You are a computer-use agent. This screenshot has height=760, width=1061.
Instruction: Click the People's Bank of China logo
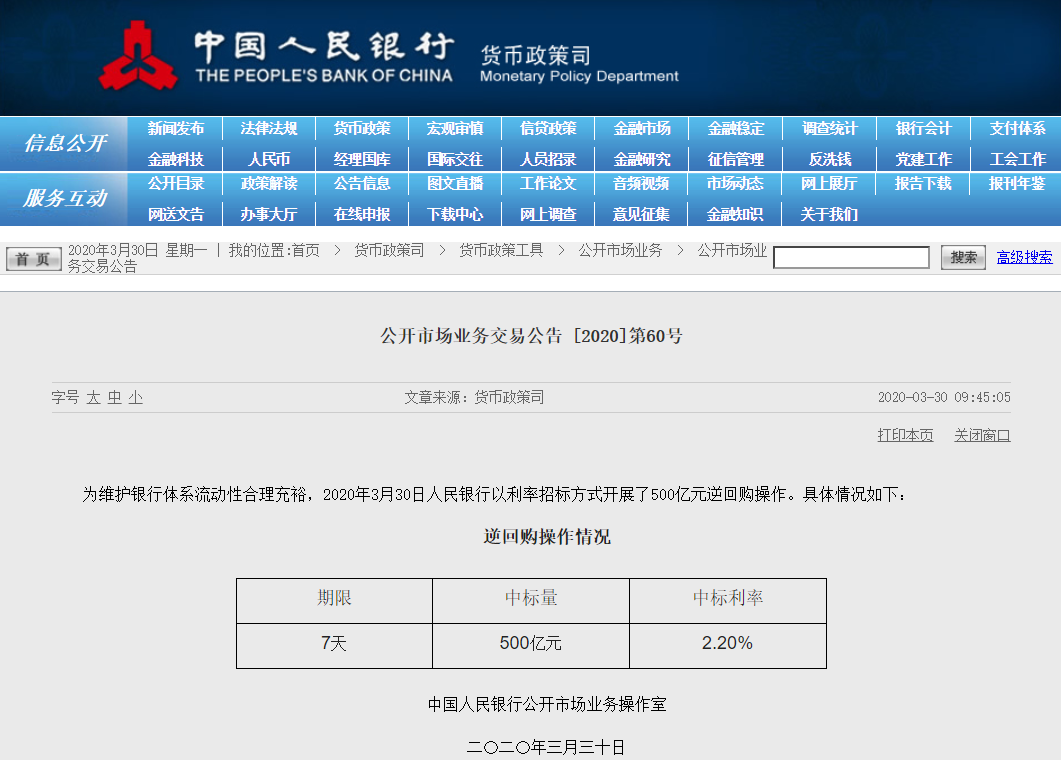(138, 58)
